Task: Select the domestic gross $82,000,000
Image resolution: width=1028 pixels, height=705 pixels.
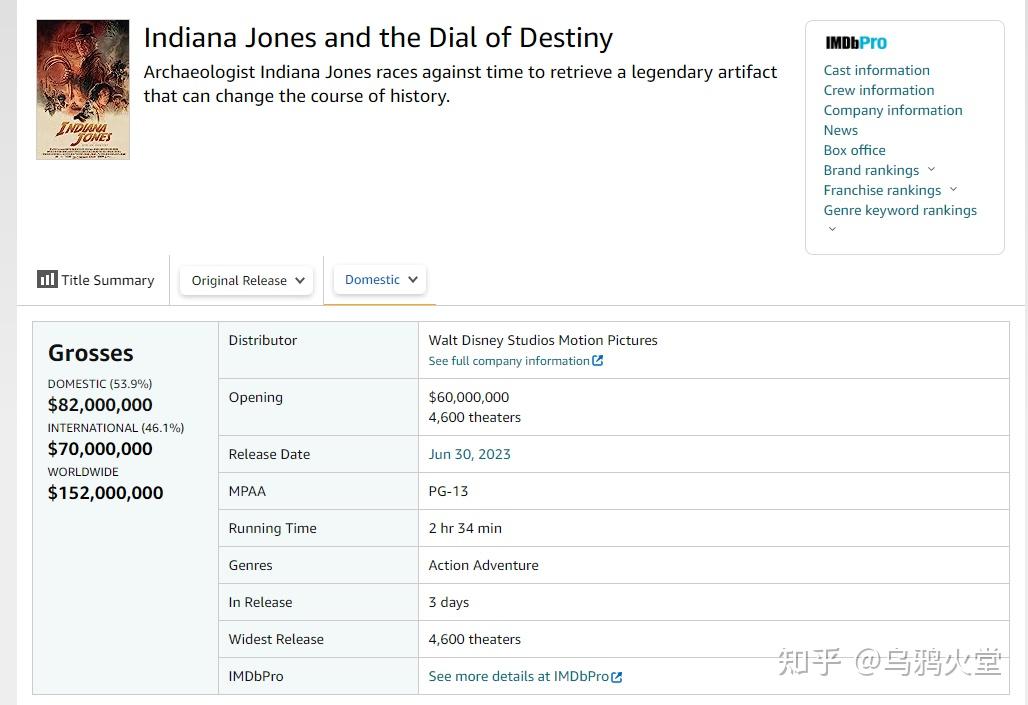Action: [100, 405]
